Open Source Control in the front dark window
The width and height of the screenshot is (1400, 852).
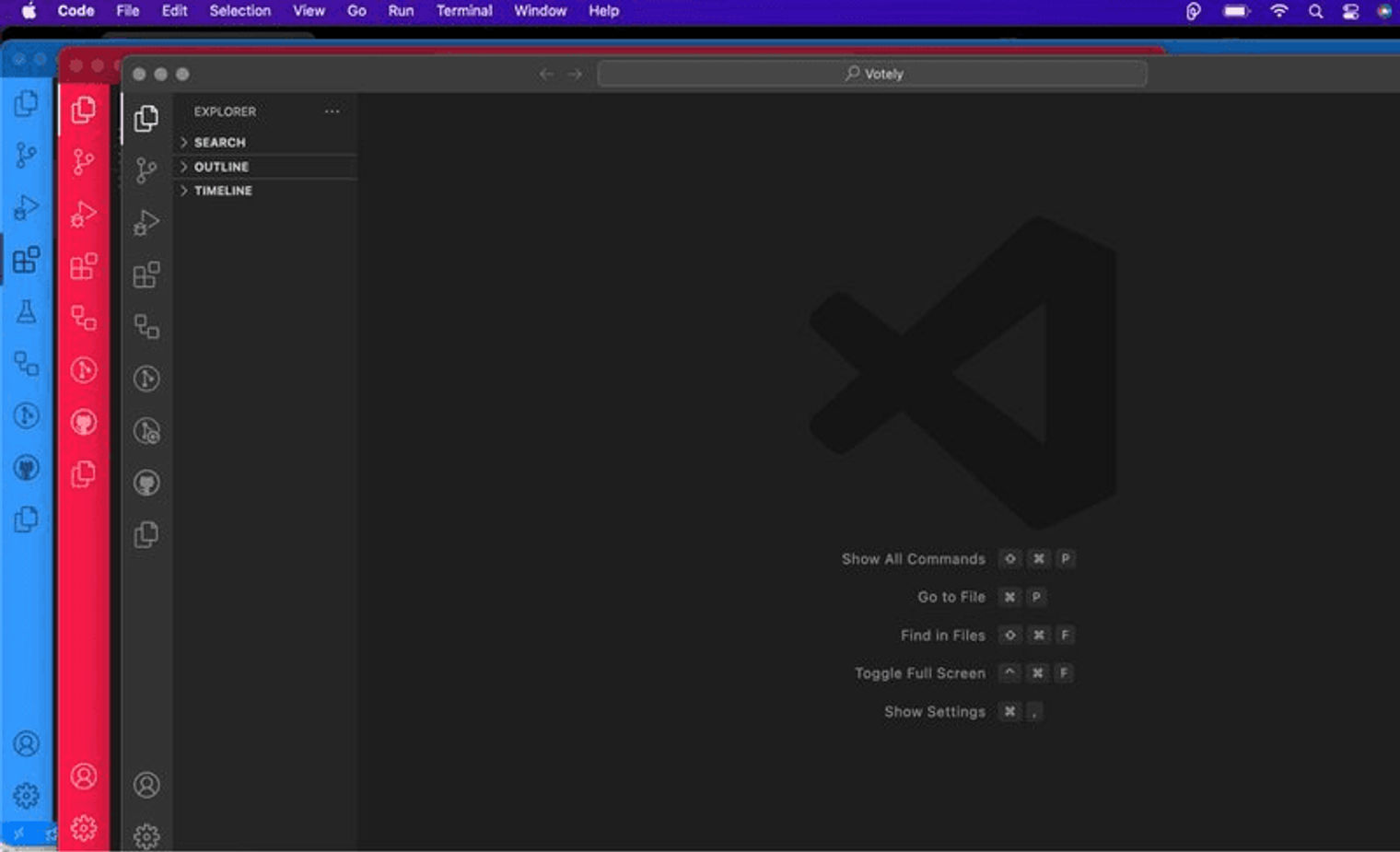[146, 170]
